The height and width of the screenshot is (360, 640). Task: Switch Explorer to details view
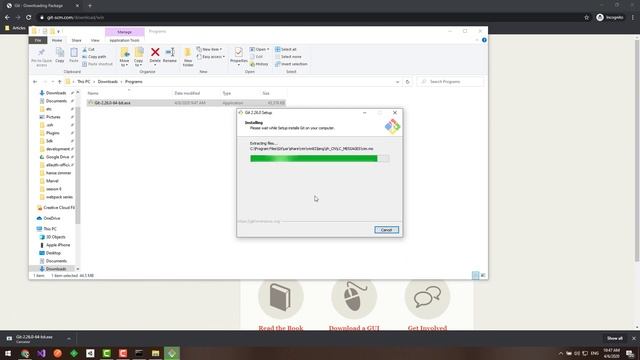[476, 276]
